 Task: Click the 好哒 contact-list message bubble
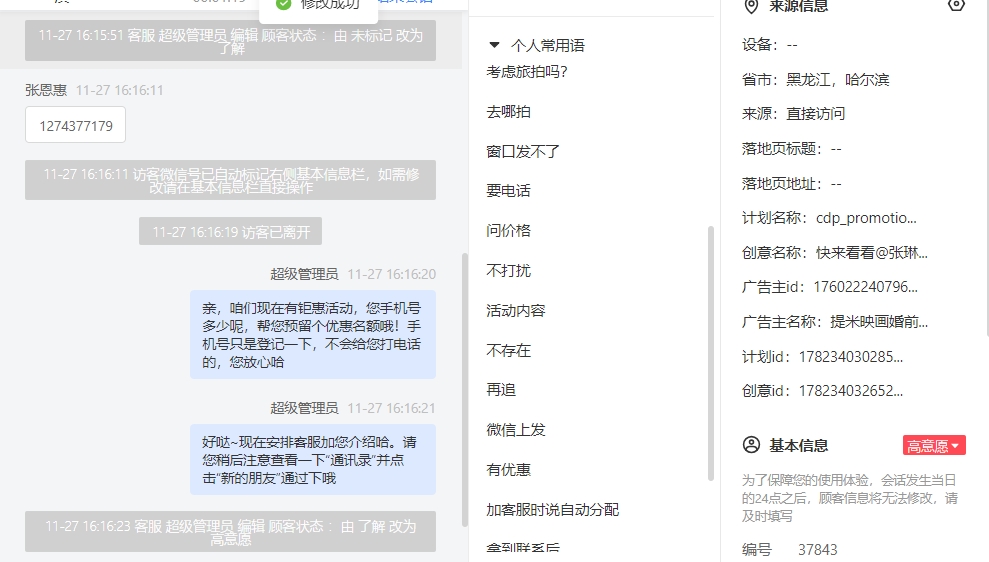point(313,459)
